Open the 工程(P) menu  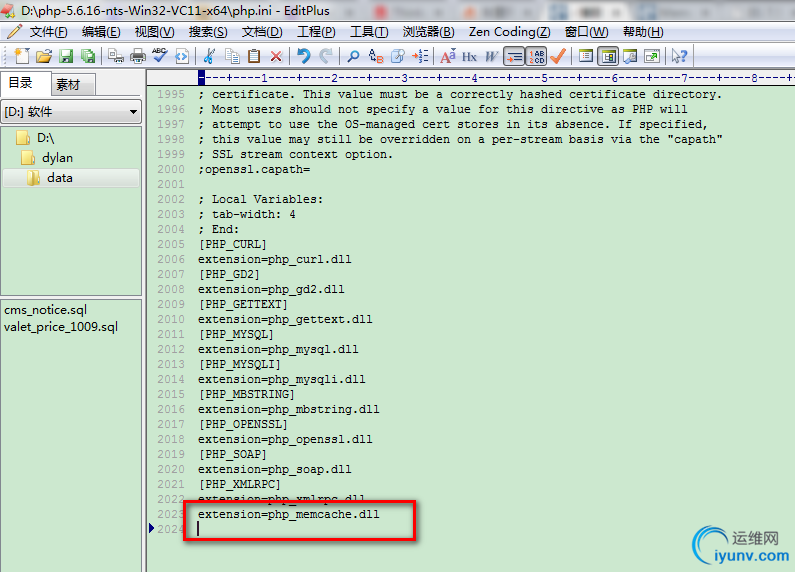[316, 32]
